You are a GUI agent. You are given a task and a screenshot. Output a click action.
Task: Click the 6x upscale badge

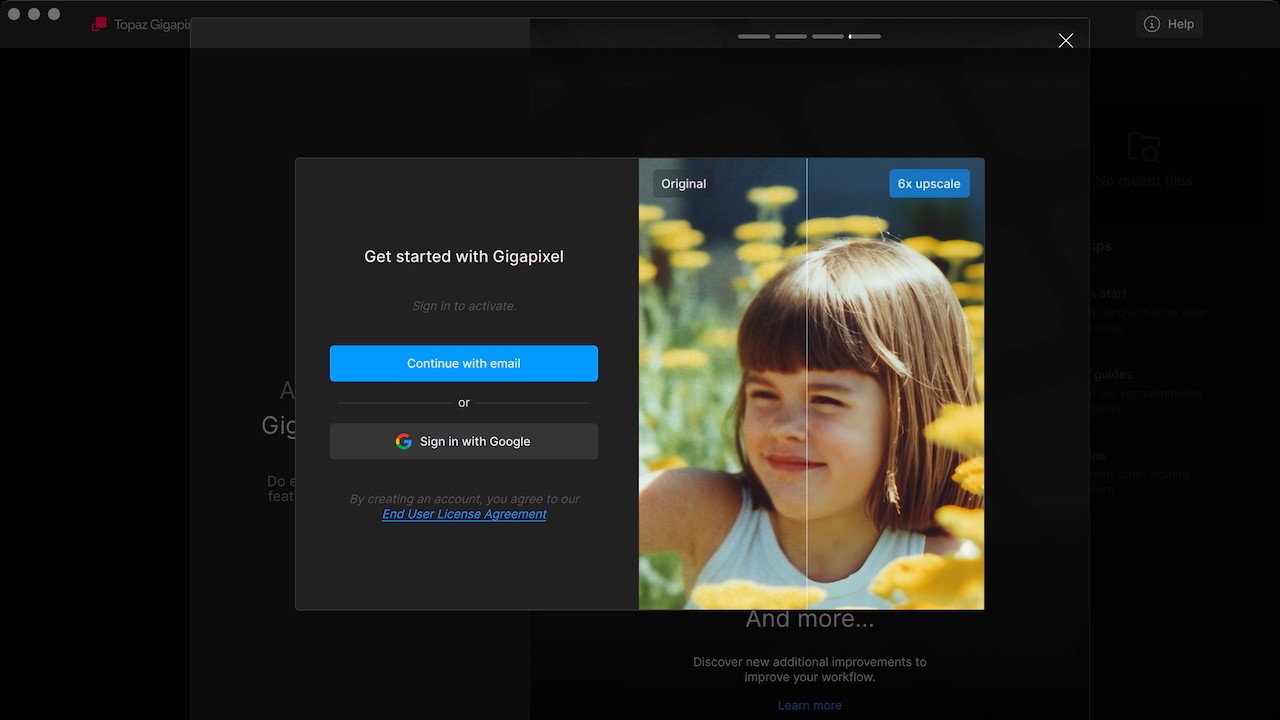pyautogui.click(x=929, y=183)
